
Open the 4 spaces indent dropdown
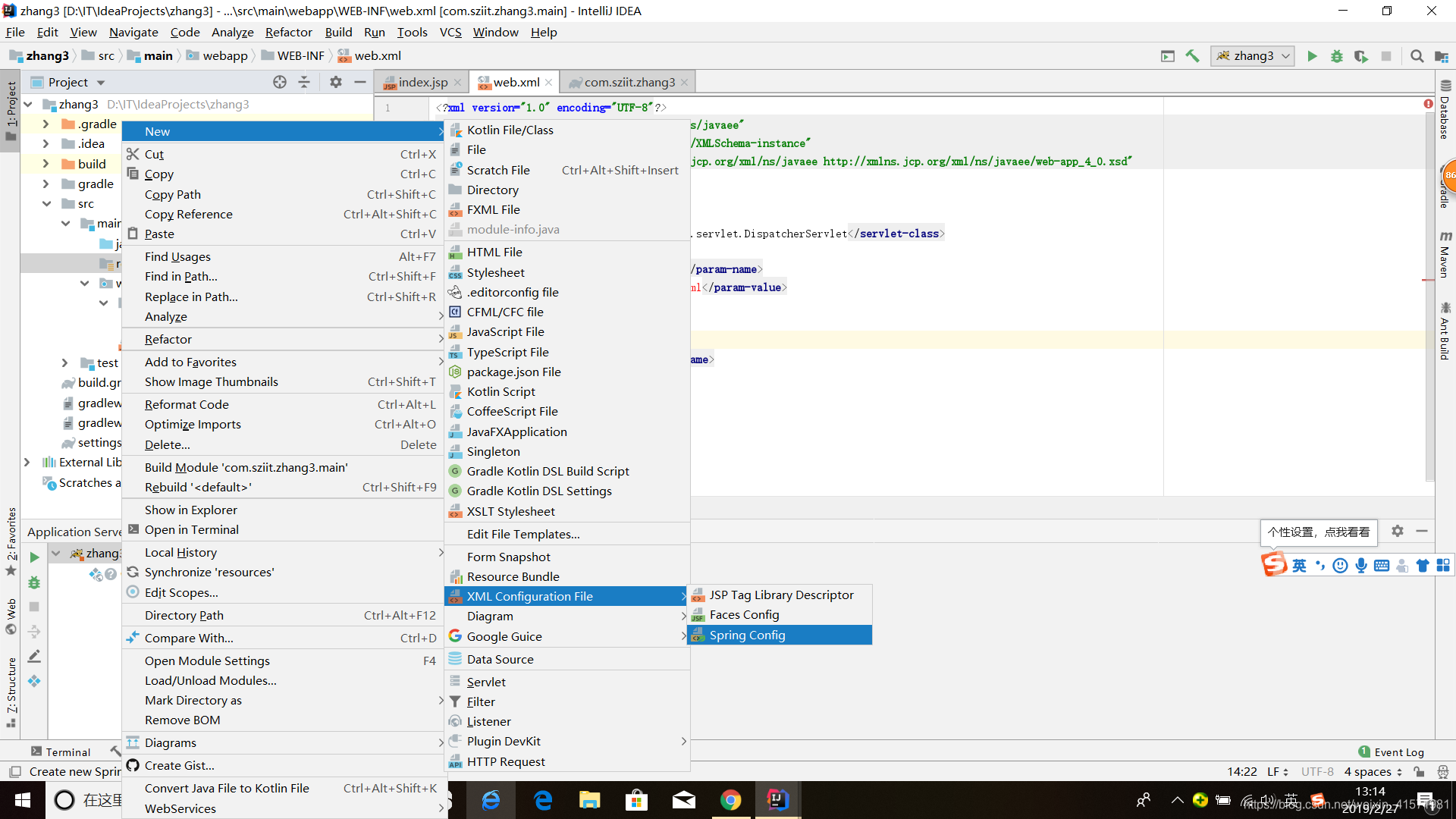pyautogui.click(x=1373, y=772)
